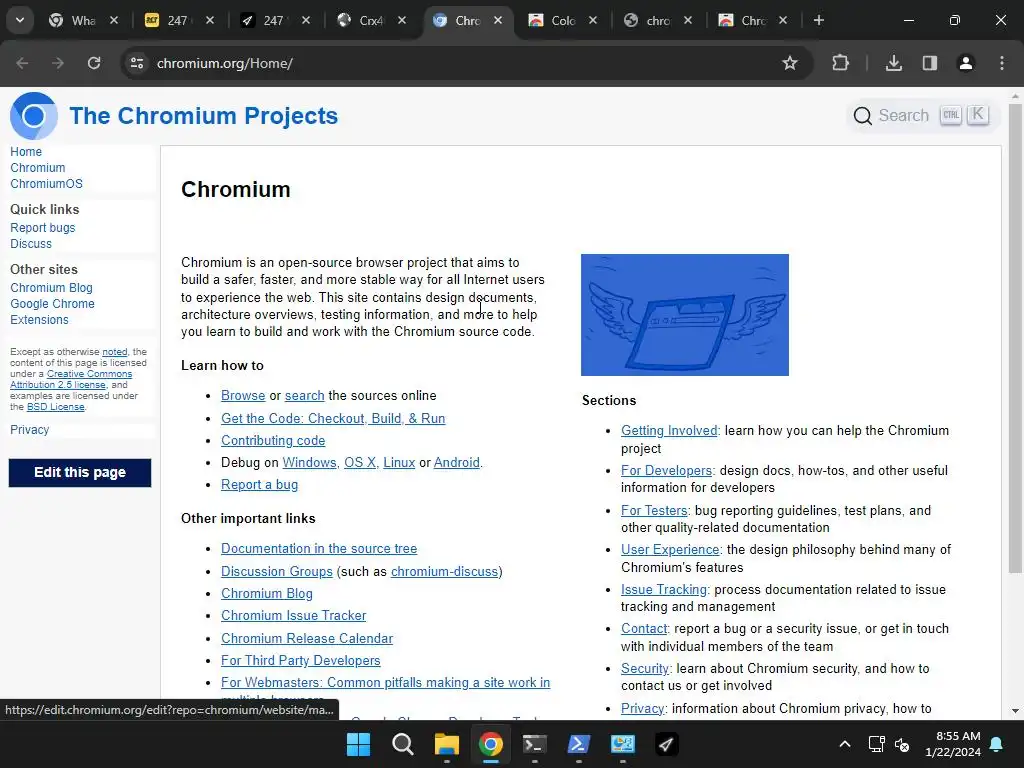Open the profile avatar icon
1024x768 pixels.
(966, 63)
